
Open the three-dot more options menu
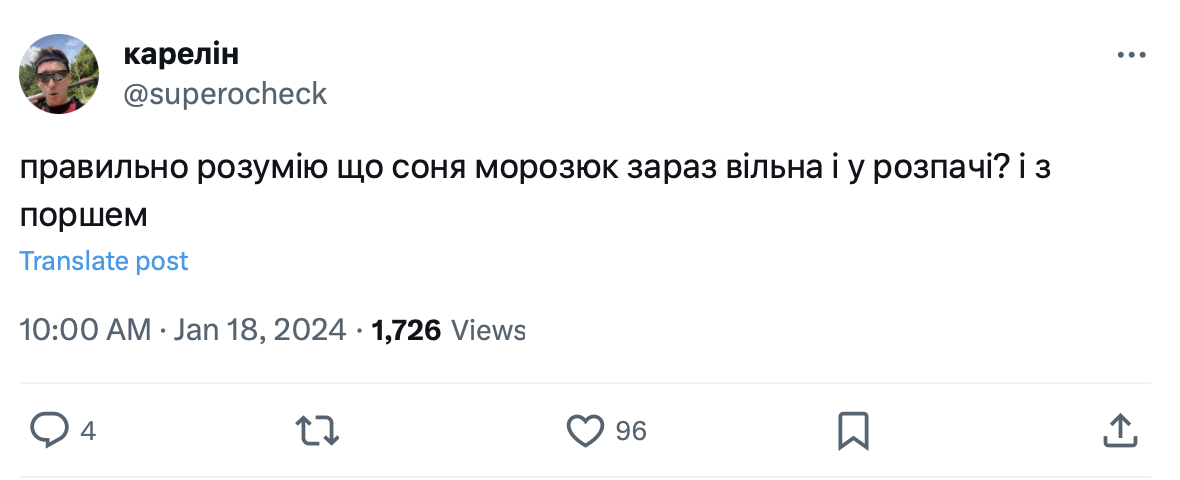click(x=1130, y=55)
